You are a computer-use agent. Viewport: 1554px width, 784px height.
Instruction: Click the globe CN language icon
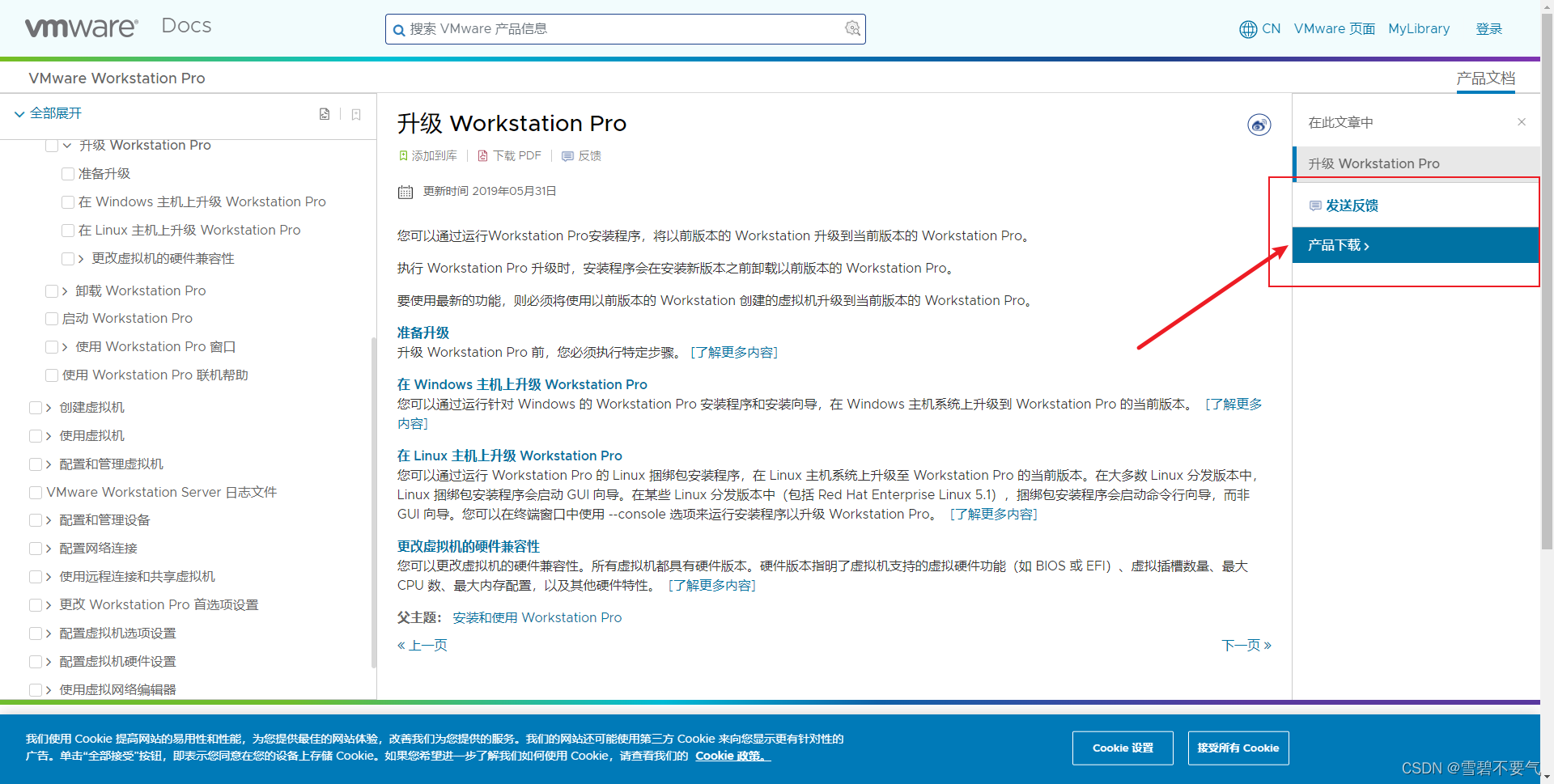click(1248, 29)
